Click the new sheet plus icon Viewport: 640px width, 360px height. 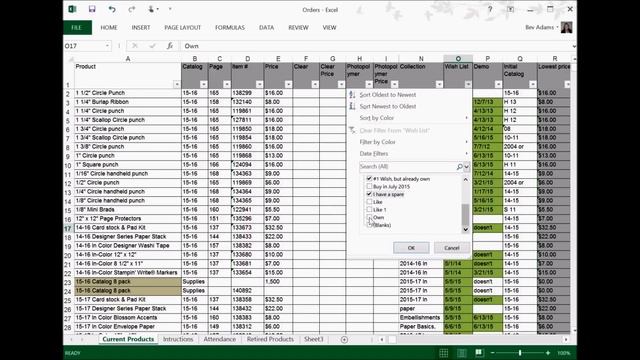pos(344,340)
